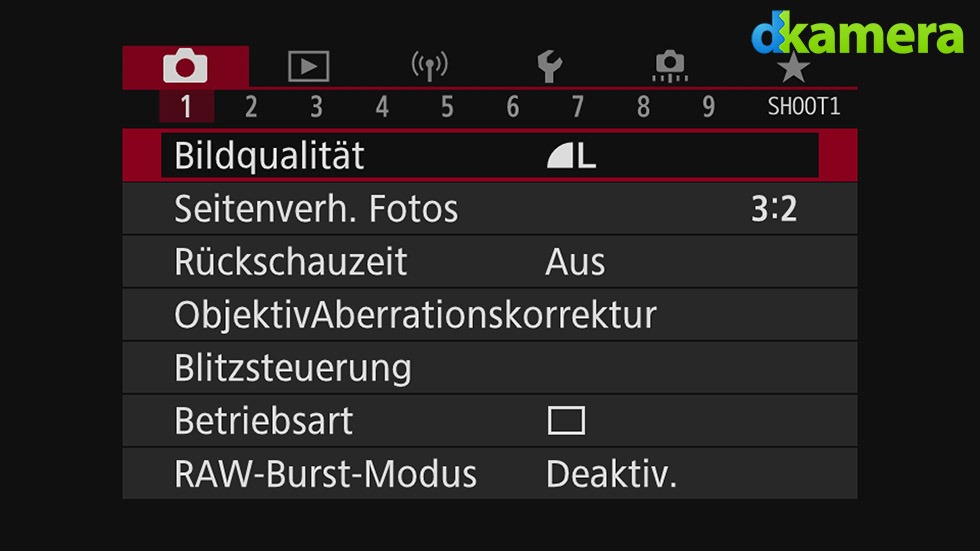The height and width of the screenshot is (551, 980).
Task: Select the camera shooting settings tab
Action: 186,66
